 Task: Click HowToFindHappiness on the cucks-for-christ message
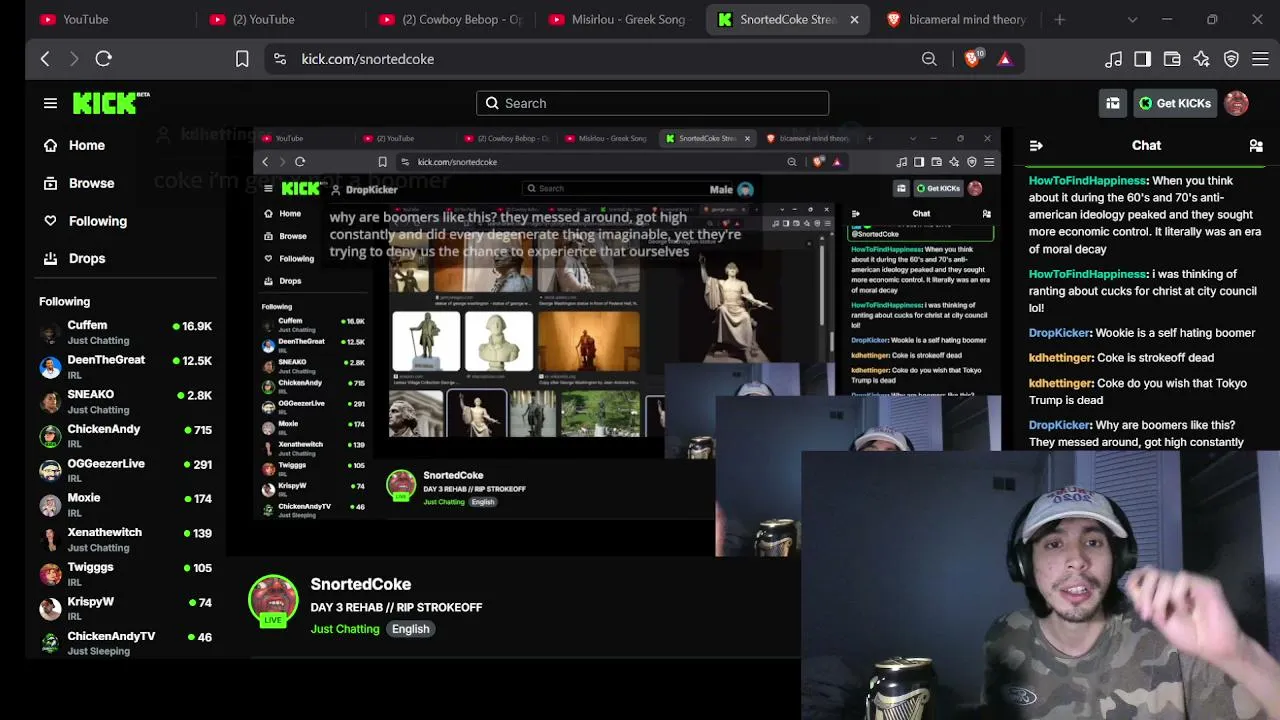pos(1087,274)
